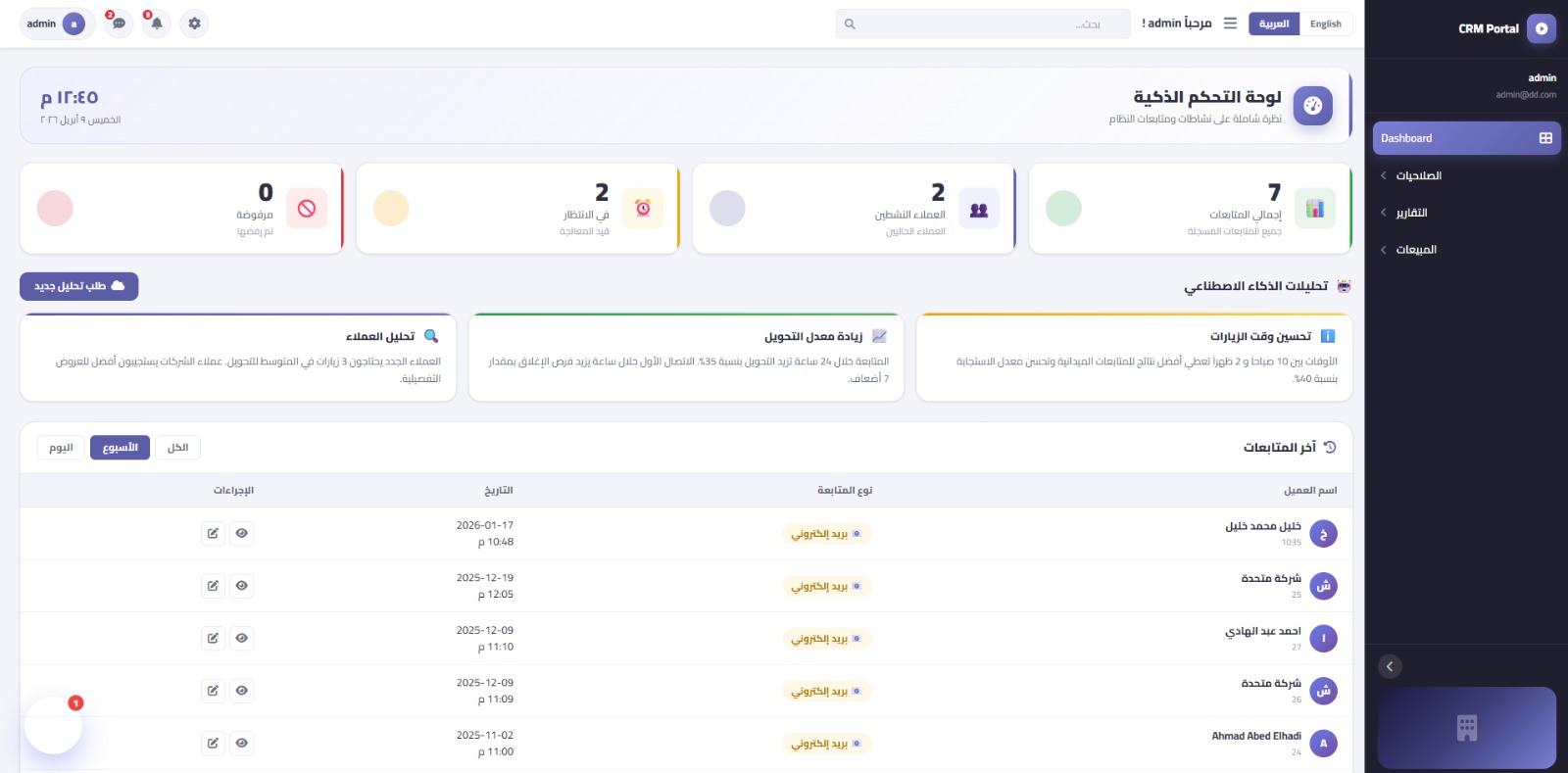1568x773 pixels.
Task: View the 2025-12-09 11:09 follow-up eye icon
Action: 242,691
